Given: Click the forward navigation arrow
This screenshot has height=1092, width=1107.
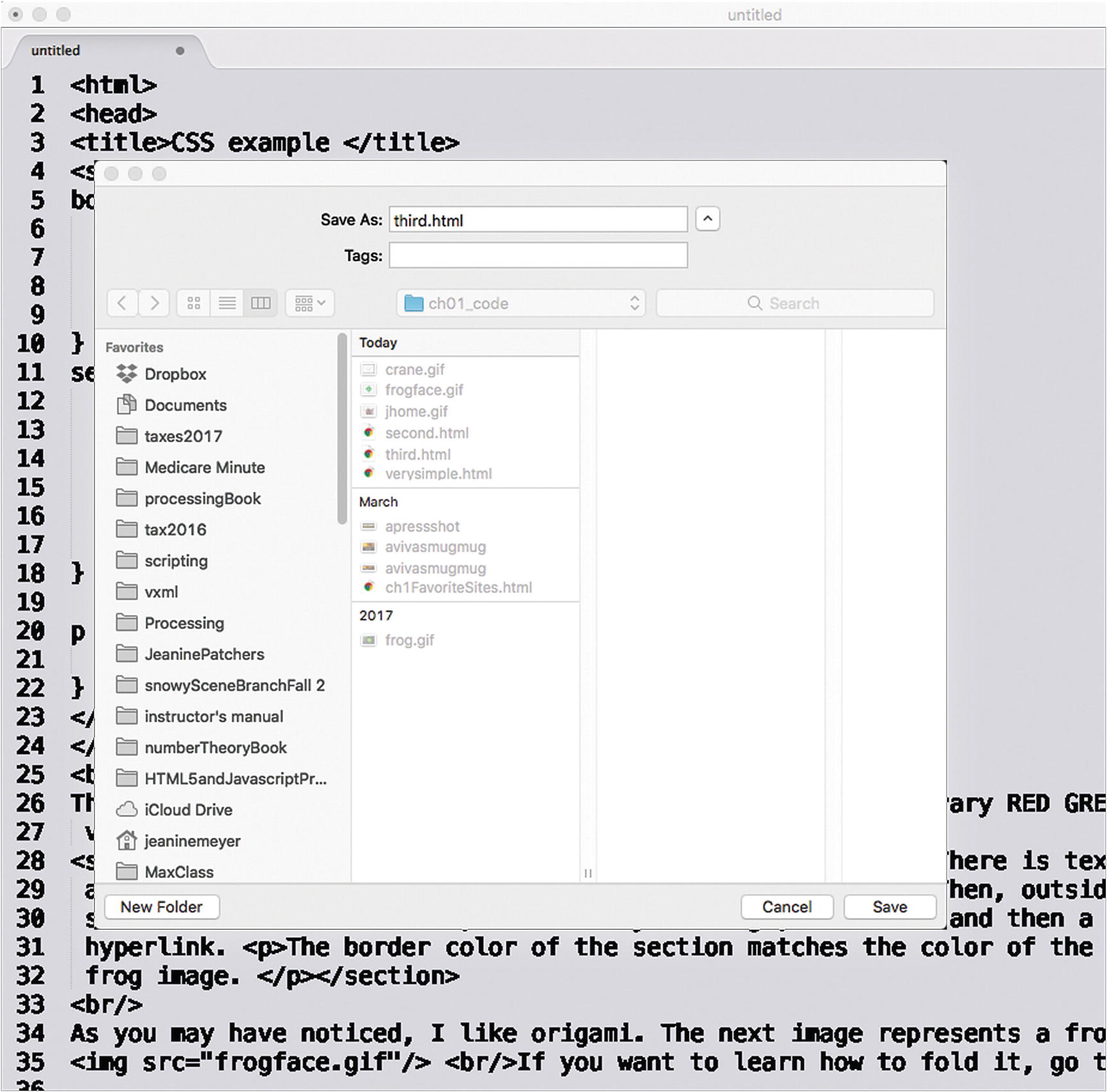Looking at the screenshot, I should 154,303.
